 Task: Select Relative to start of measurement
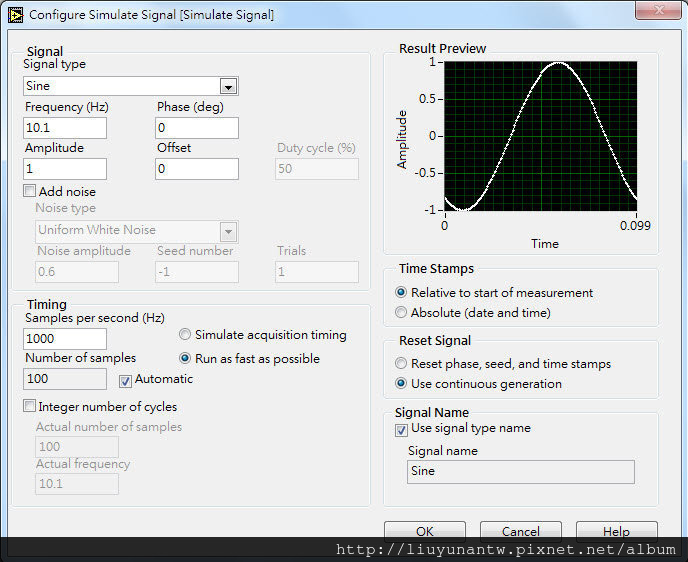point(401,292)
